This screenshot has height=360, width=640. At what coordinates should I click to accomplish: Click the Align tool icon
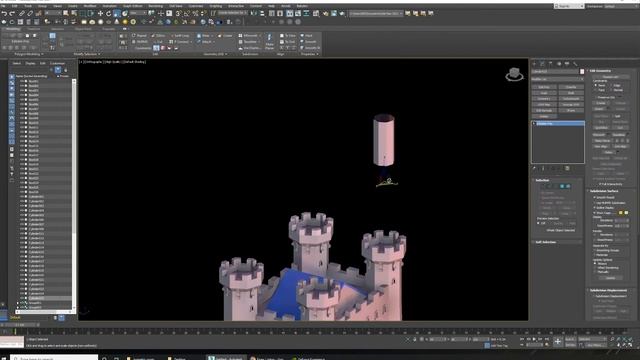click(262, 13)
